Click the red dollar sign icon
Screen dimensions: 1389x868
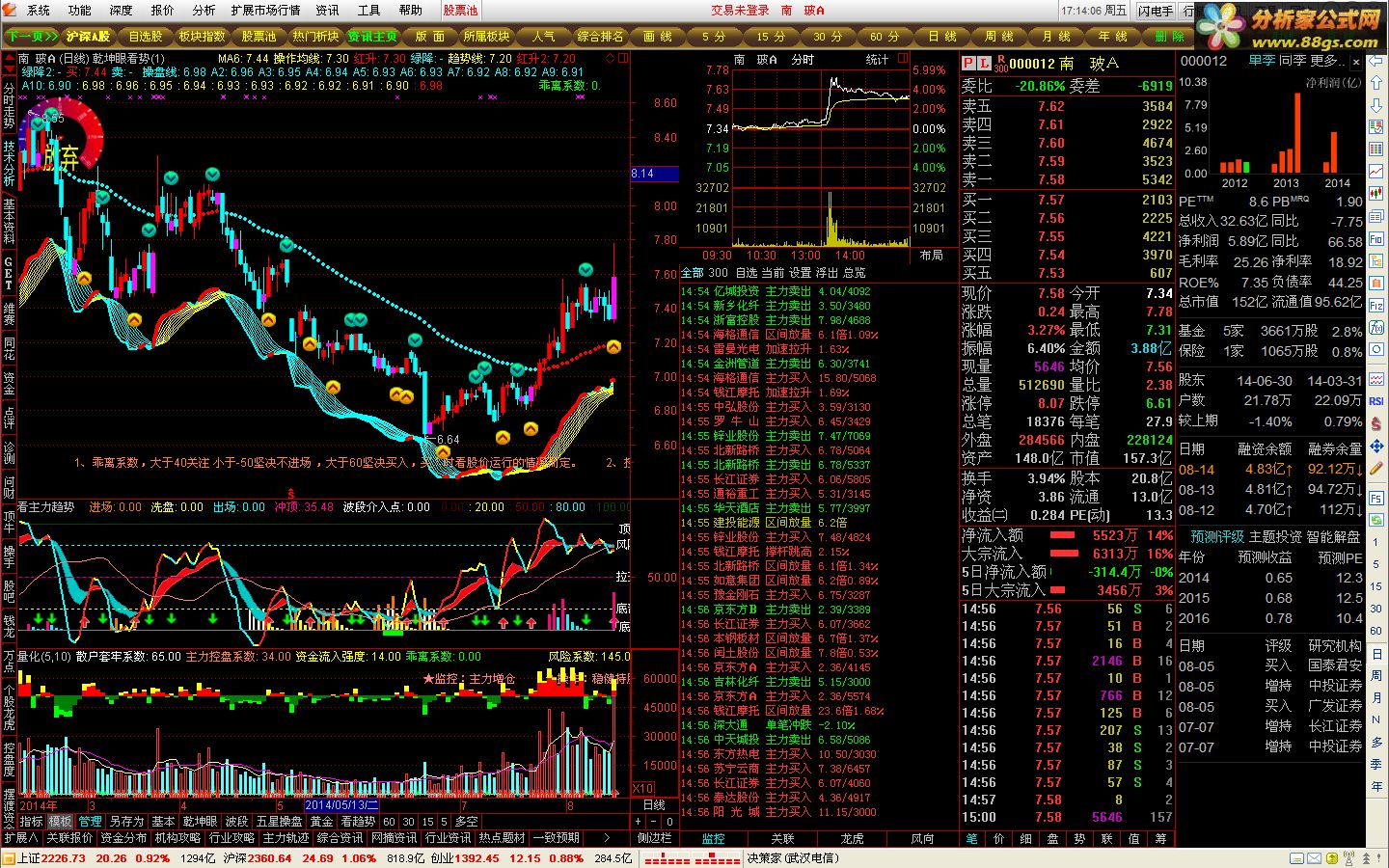click(x=1376, y=423)
